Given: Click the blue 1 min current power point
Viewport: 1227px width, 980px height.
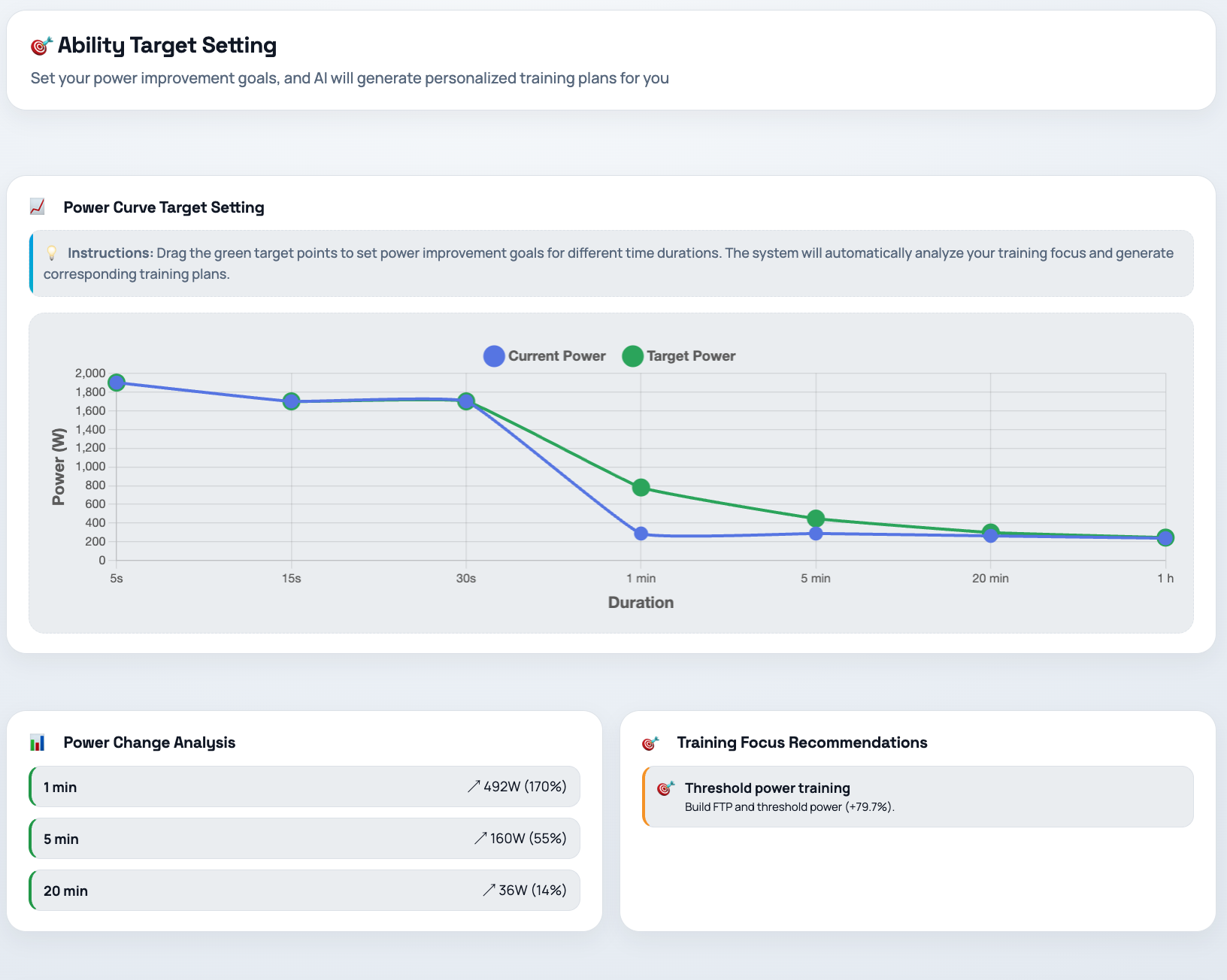Looking at the screenshot, I should tap(641, 534).
